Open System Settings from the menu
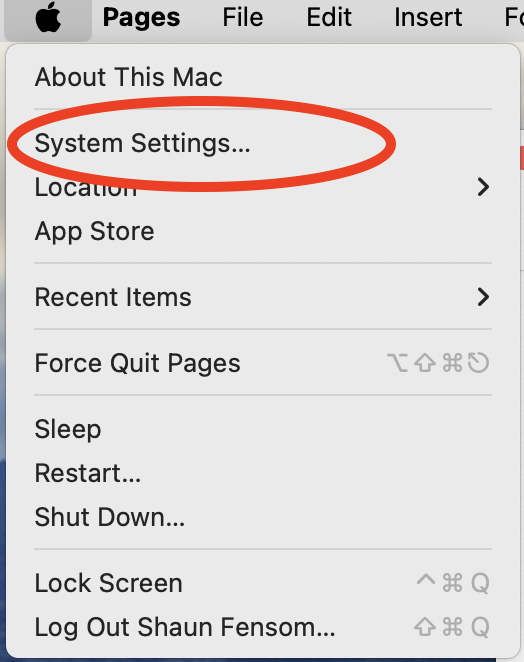 (142, 144)
